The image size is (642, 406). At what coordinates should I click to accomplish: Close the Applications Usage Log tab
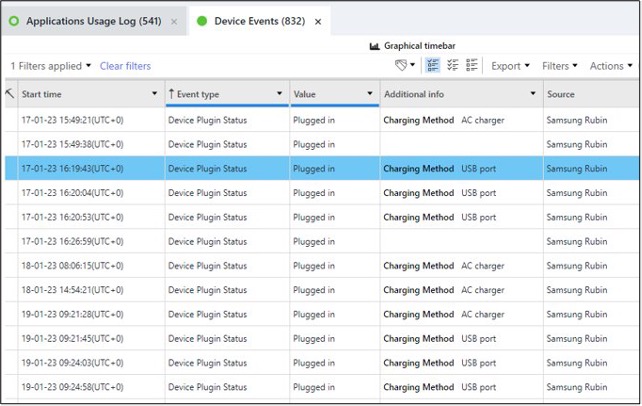tap(174, 21)
